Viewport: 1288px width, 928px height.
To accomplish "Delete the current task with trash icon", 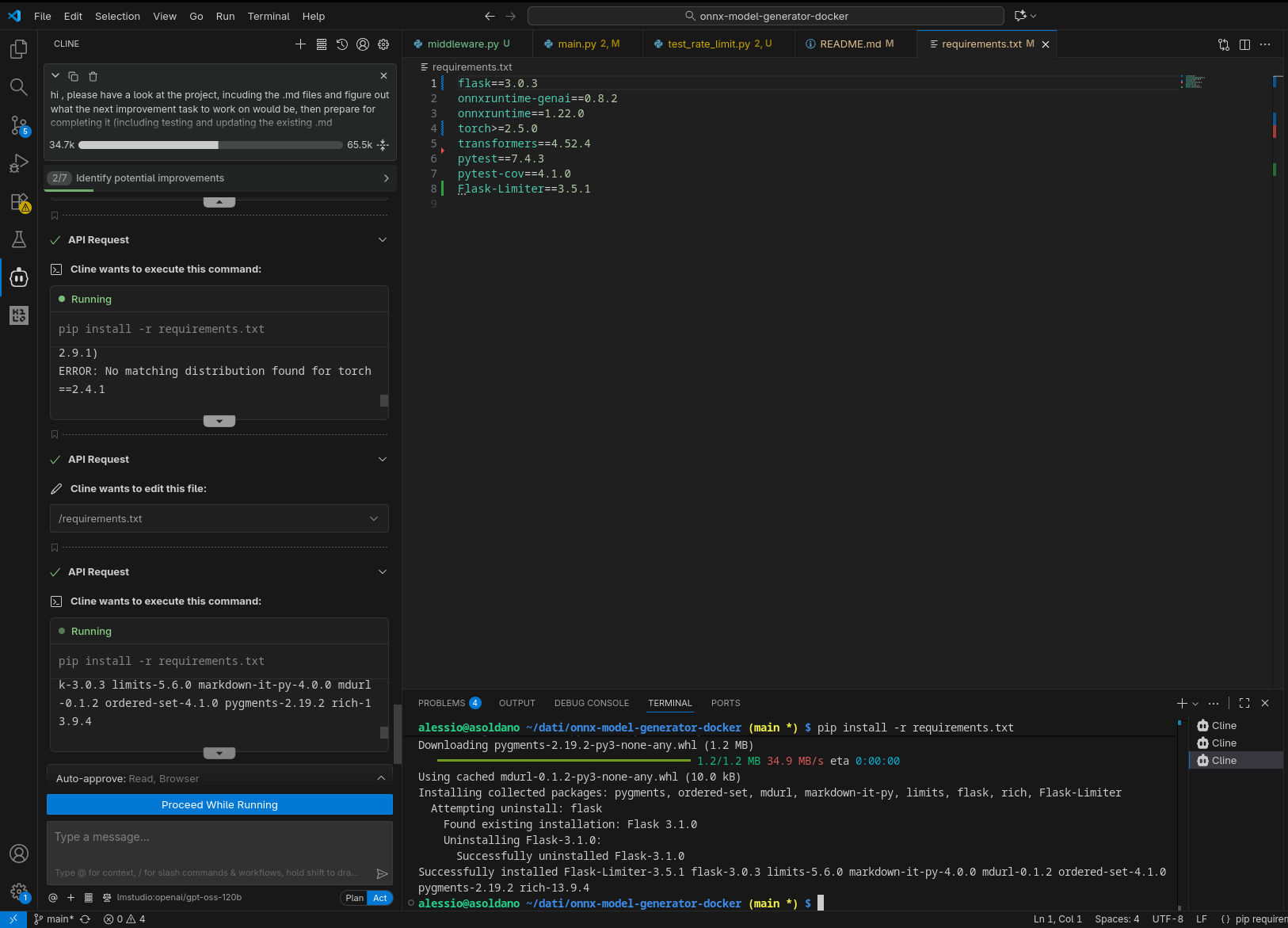I will [93, 76].
